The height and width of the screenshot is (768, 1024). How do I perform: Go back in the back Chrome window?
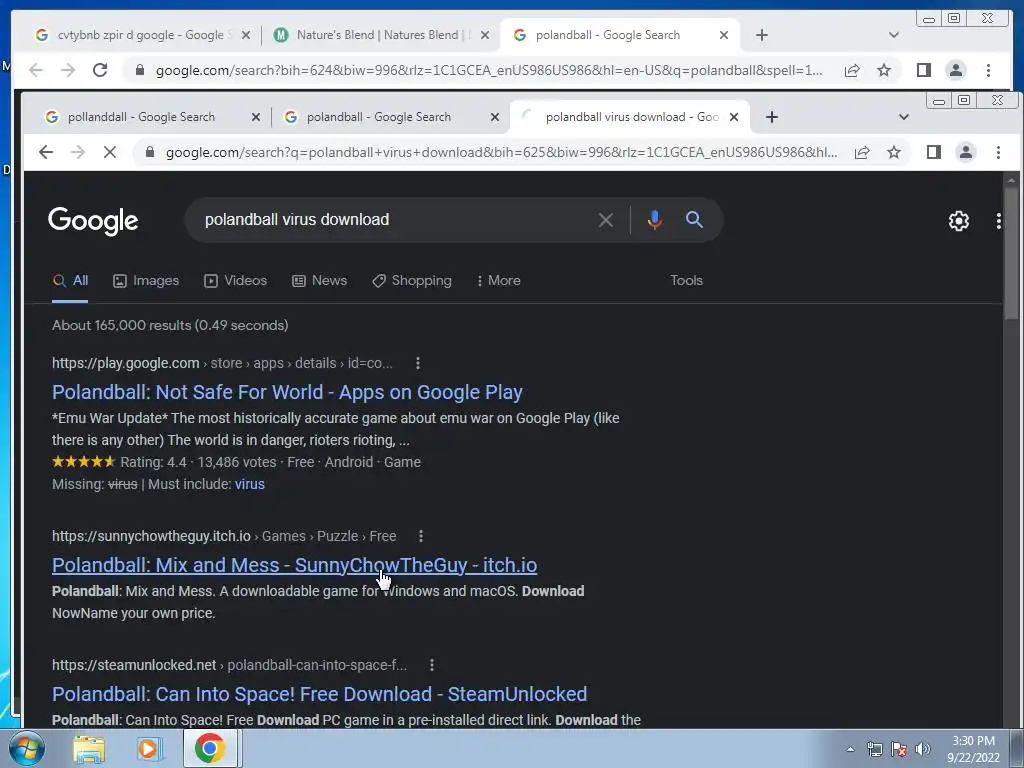click(36, 70)
